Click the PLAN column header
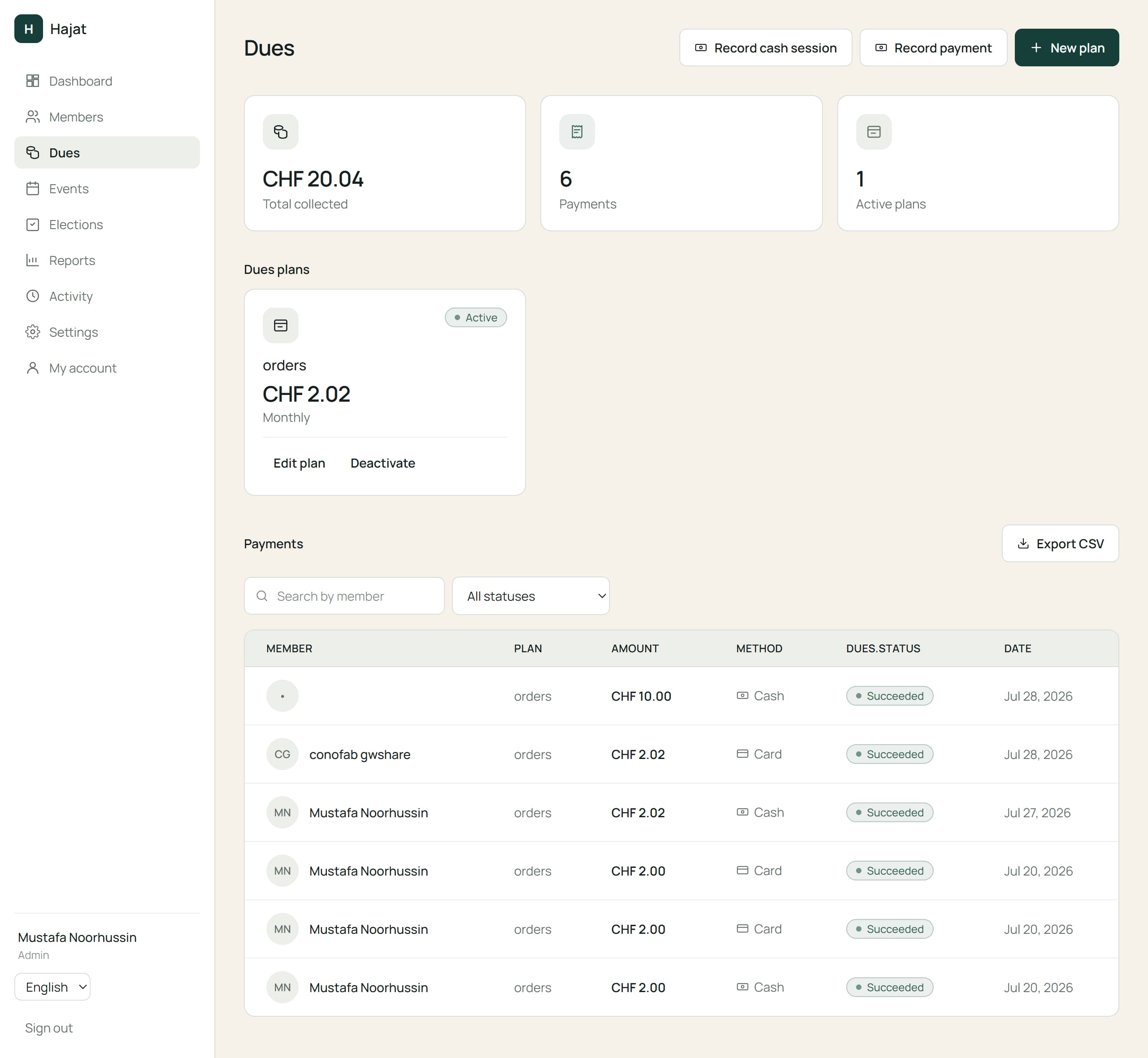1148x1058 pixels. click(x=527, y=649)
